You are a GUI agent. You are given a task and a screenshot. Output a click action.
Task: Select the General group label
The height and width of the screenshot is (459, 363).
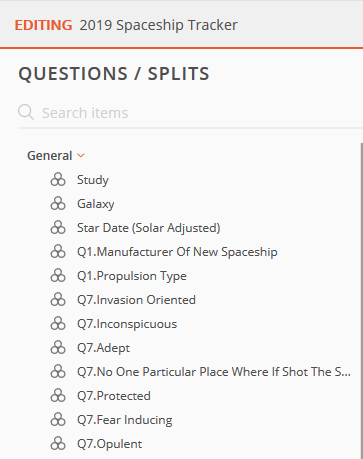pos(50,156)
